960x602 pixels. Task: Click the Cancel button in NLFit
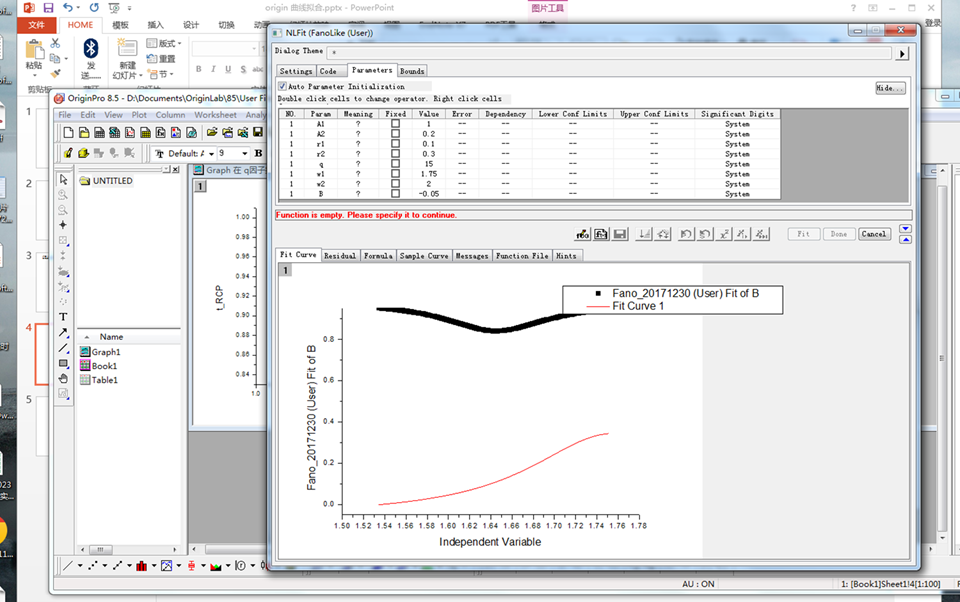(x=874, y=234)
